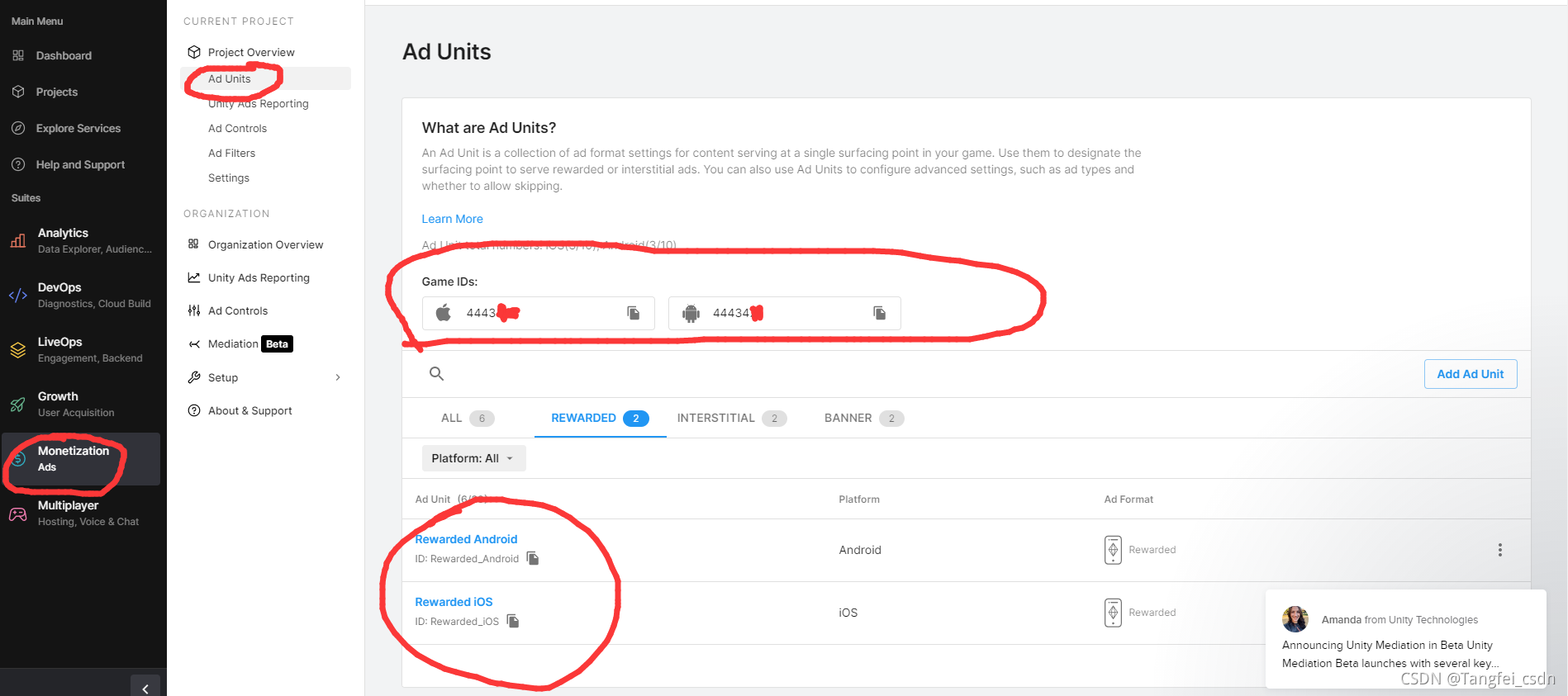Click the Apple platform icon in Game IDs
Image resolution: width=1568 pixels, height=696 pixels.
click(444, 313)
